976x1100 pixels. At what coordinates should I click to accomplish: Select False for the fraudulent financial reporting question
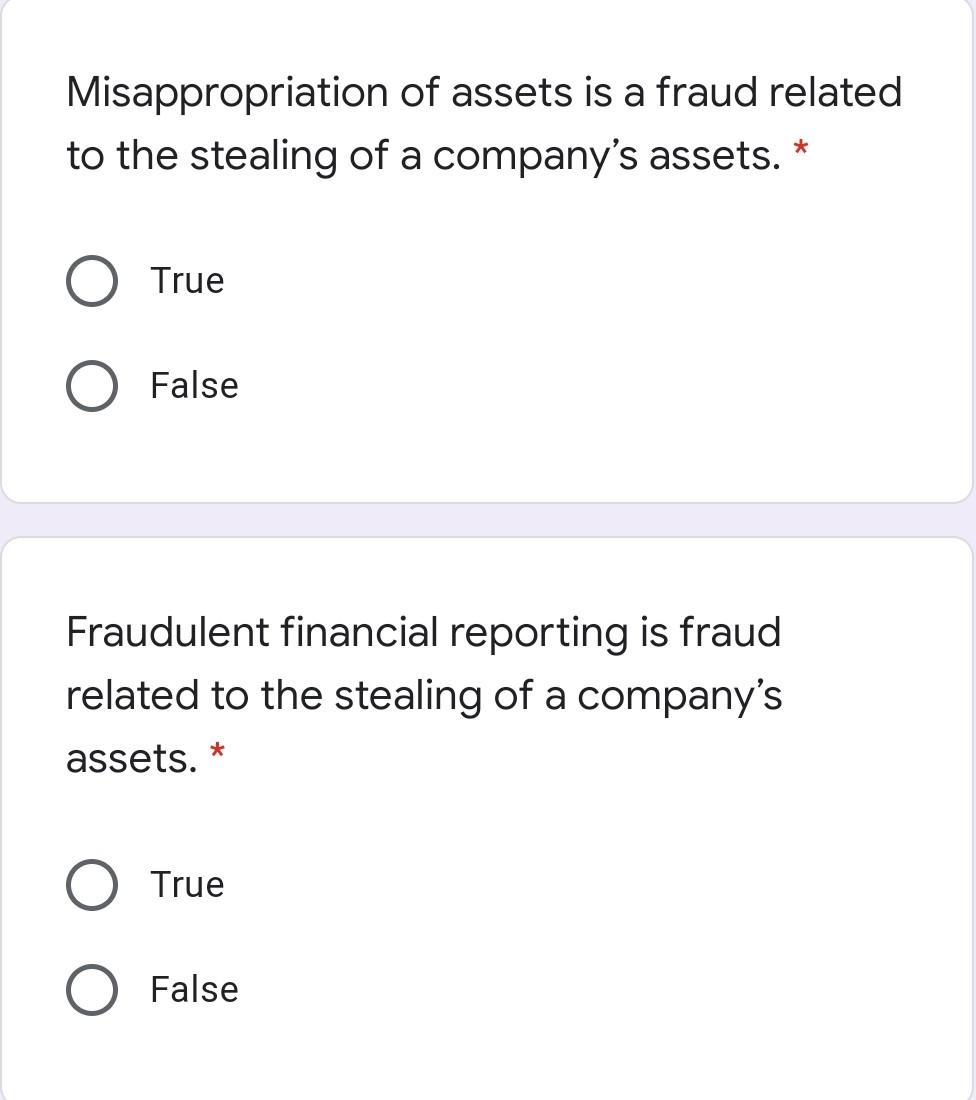click(91, 990)
